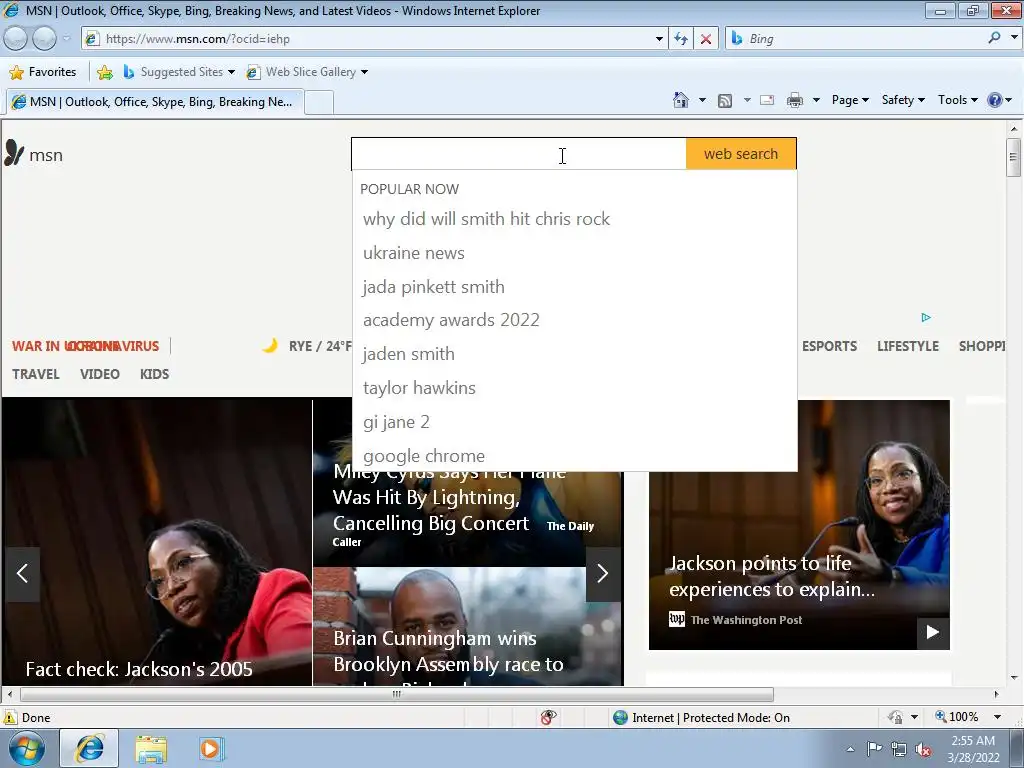
Task: Open Windows Explorer folder from taskbar
Action: point(151,749)
